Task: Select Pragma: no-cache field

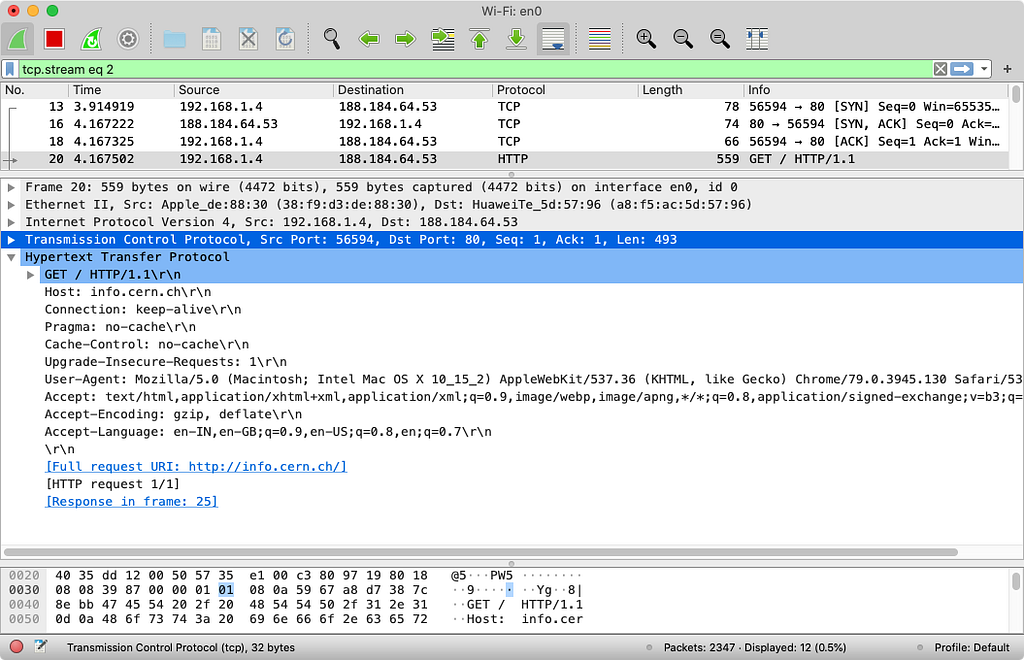Action: (120, 327)
